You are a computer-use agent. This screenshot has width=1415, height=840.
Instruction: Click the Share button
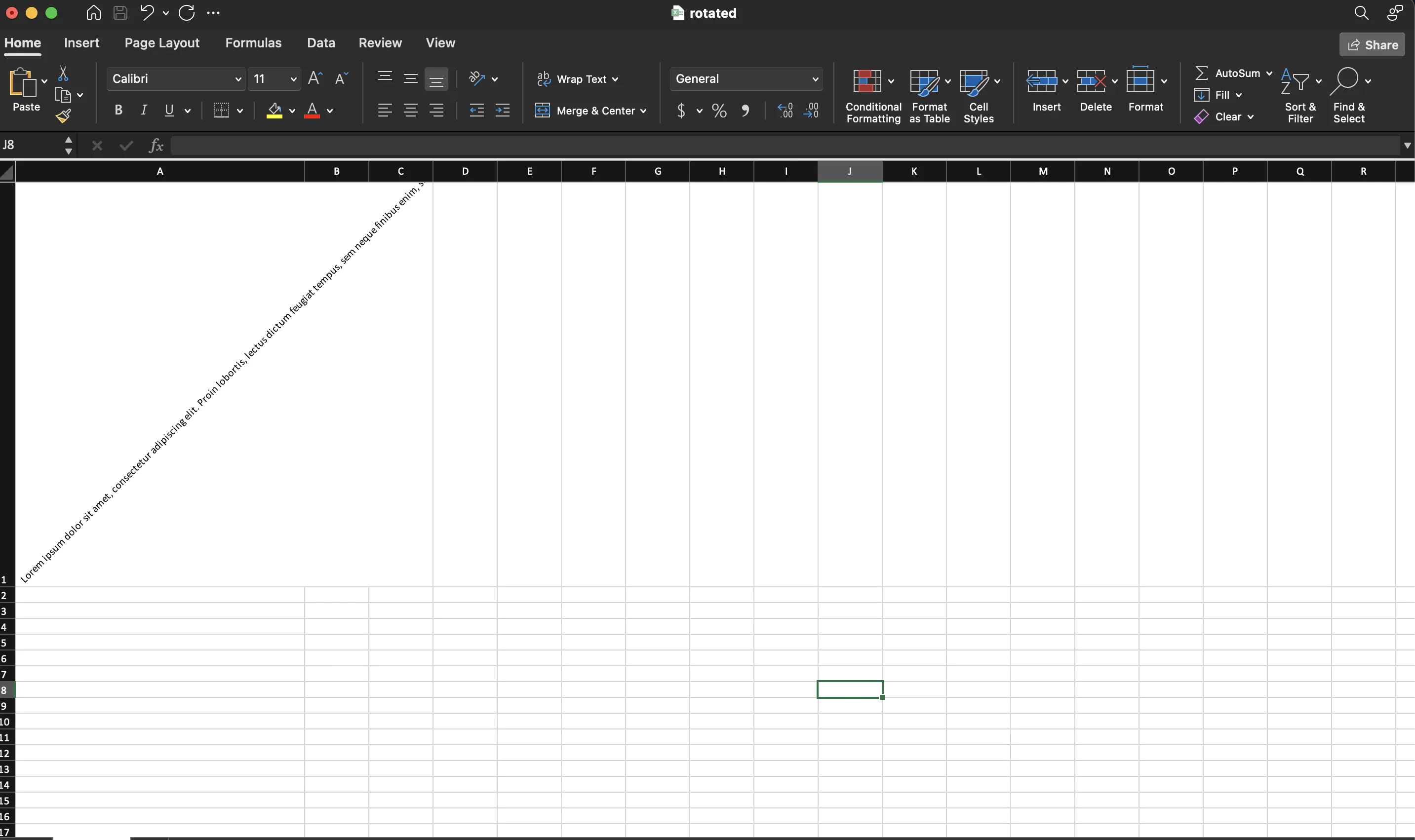1372,45
